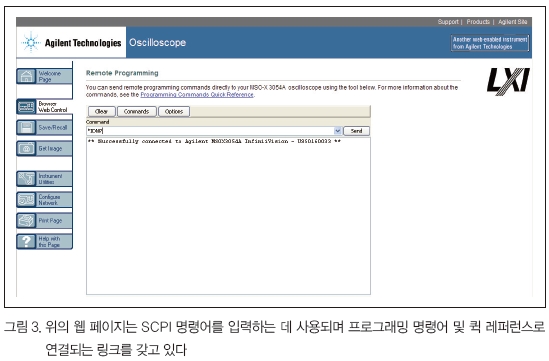
Task: Open the Commands button menu
Action: [x=137, y=112]
